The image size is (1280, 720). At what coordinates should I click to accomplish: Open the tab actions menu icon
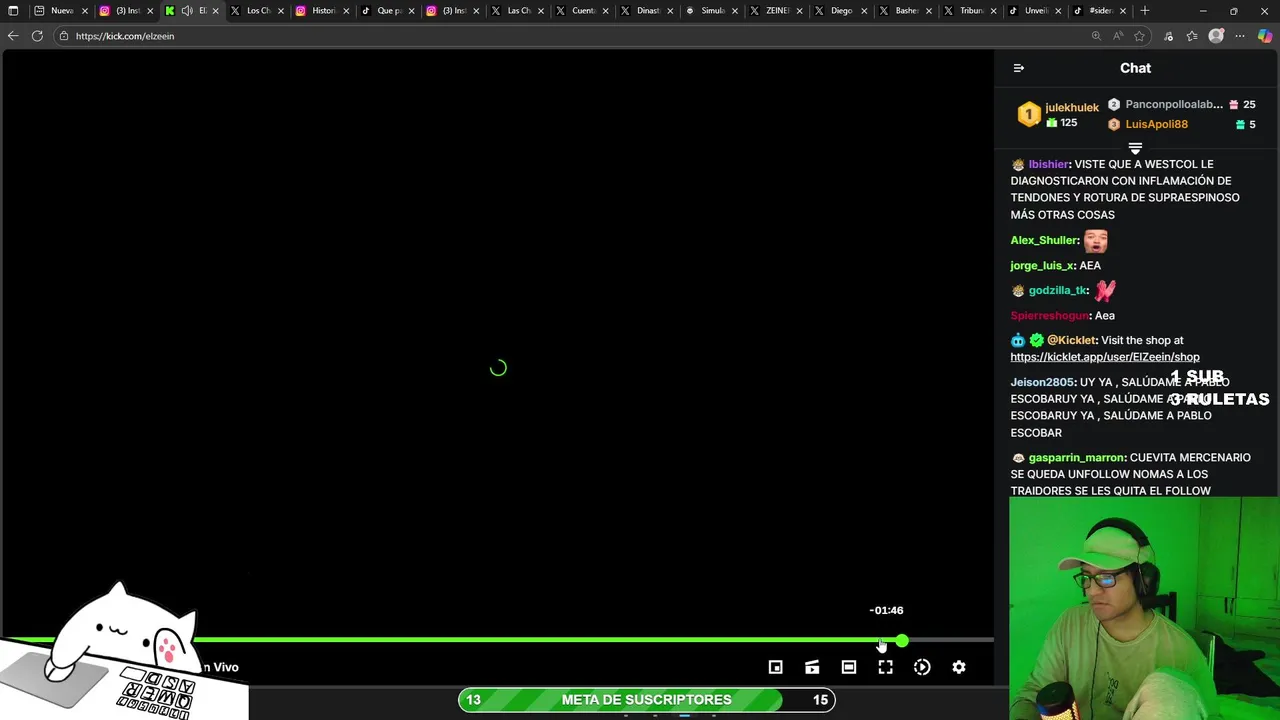[x=13, y=11]
